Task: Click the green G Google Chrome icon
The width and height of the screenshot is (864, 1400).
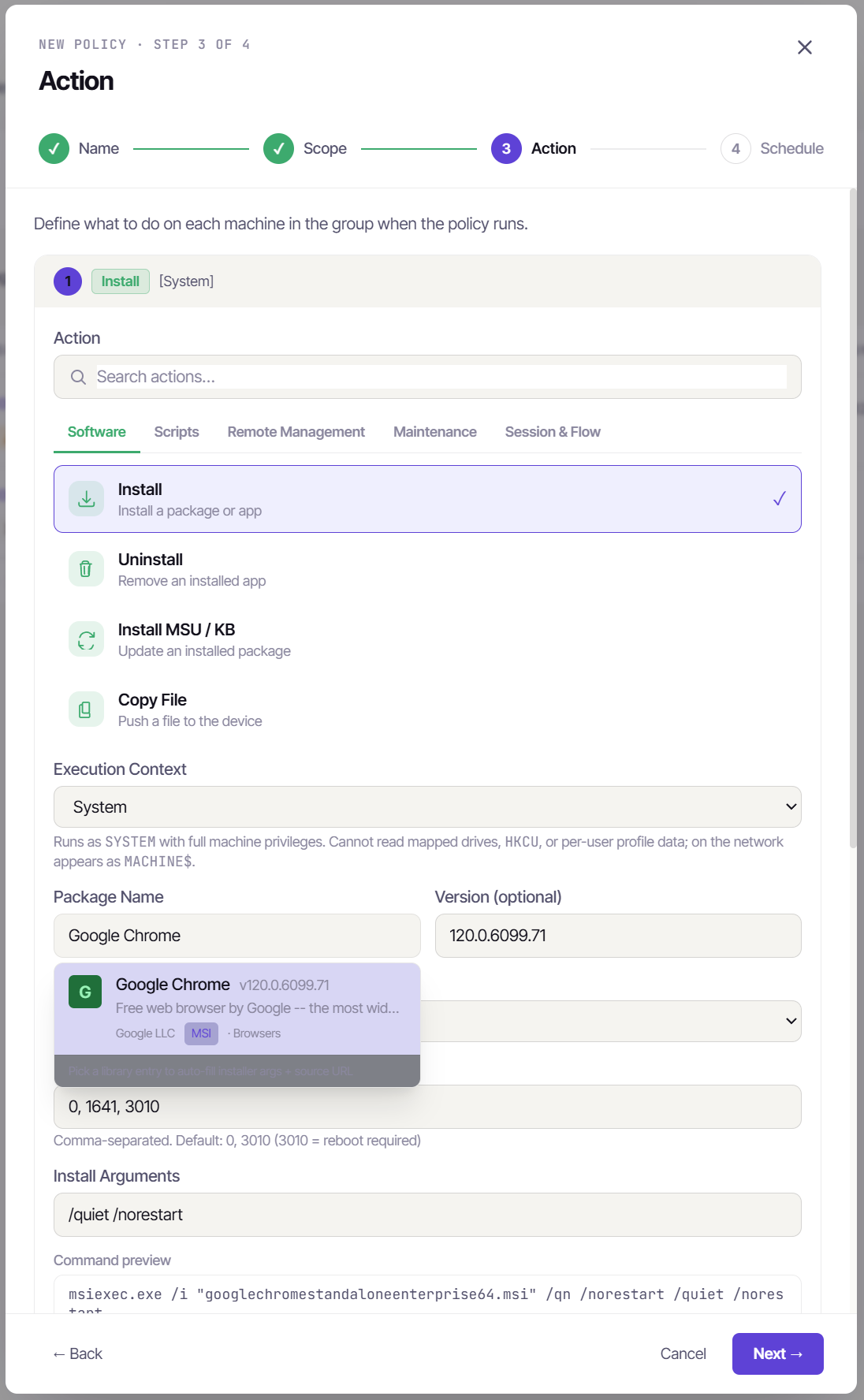Action: (x=85, y=992)
